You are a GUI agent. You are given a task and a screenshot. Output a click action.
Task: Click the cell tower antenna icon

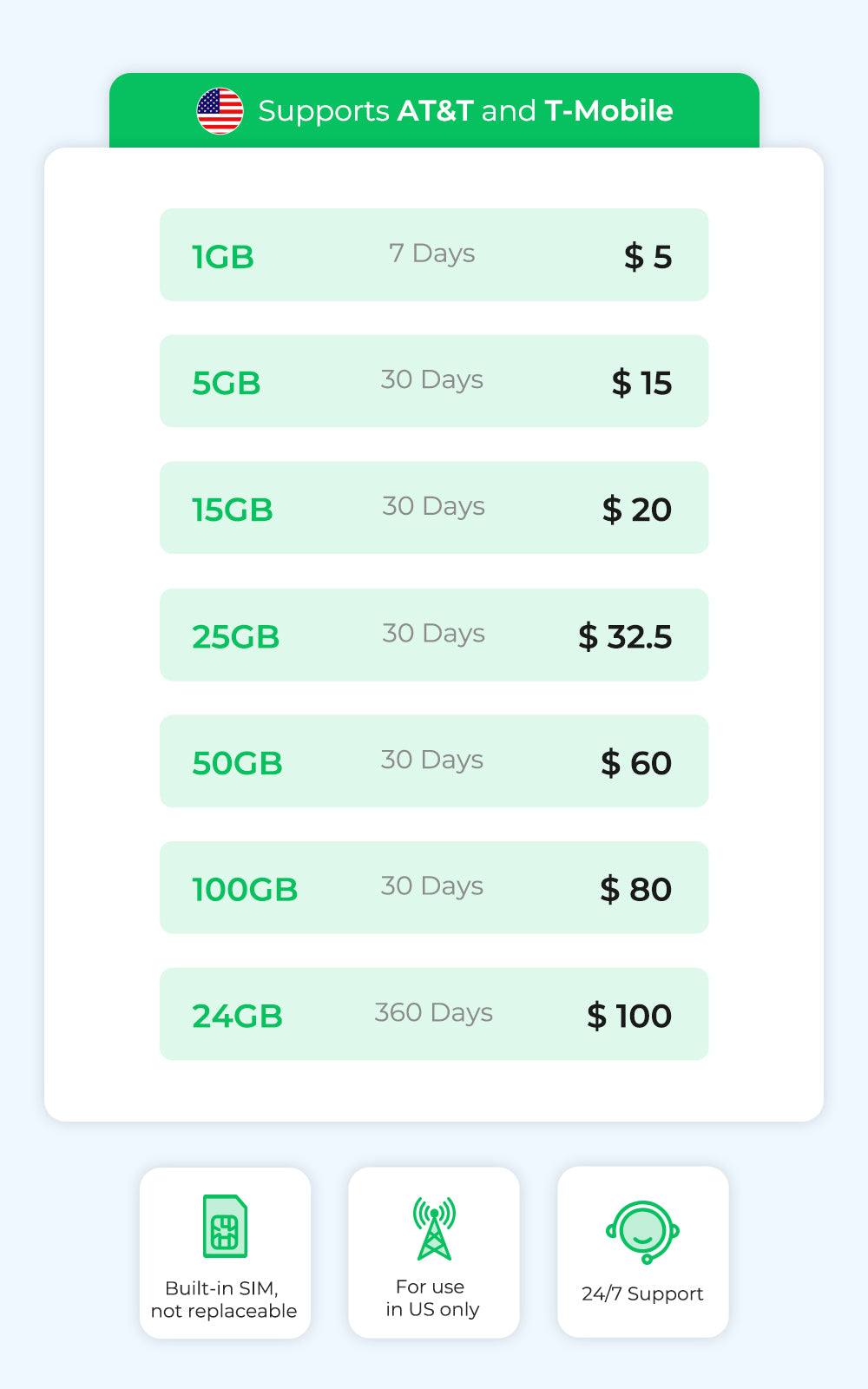(x=434, y=1228)
